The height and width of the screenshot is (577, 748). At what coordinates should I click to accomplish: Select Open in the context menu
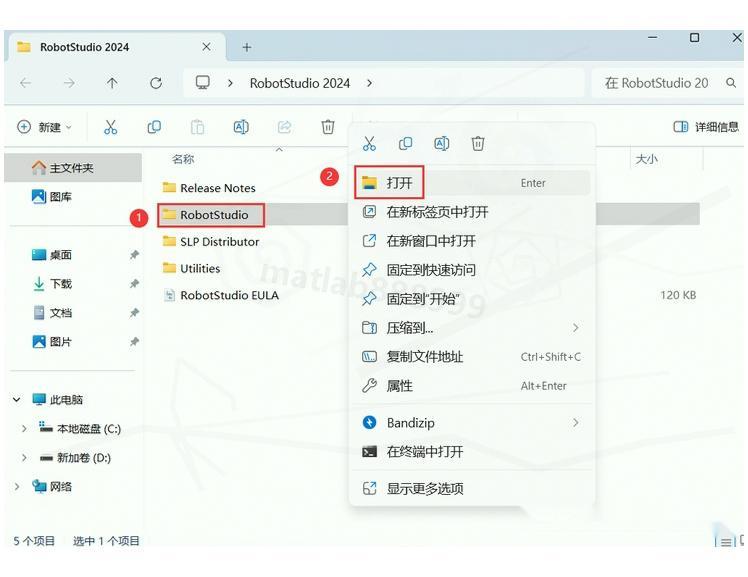[472, 183]
